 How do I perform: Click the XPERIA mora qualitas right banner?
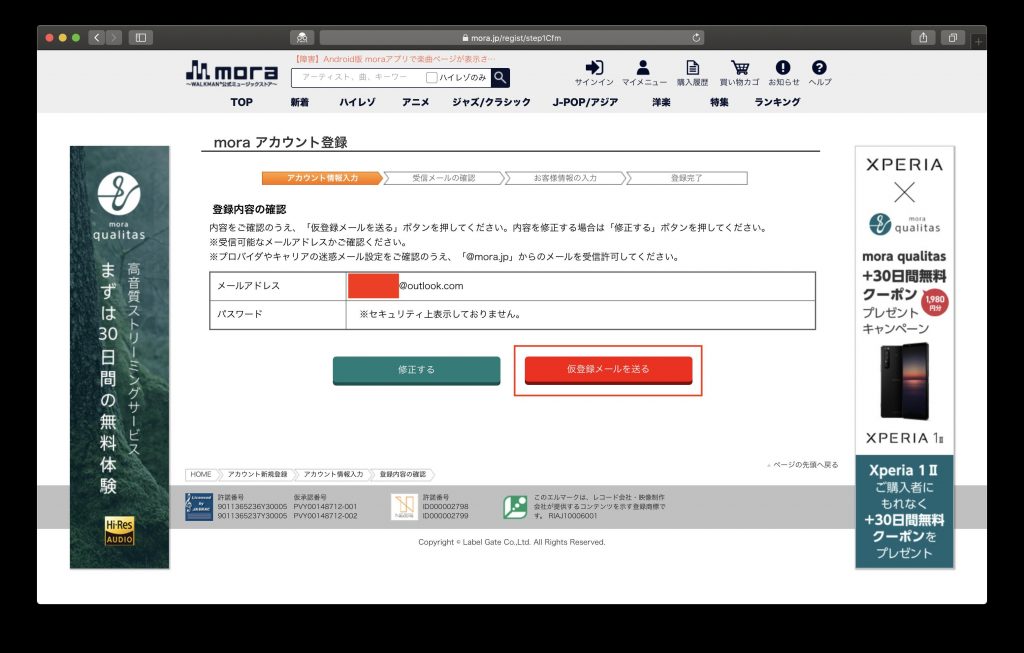tap(904, 357)
